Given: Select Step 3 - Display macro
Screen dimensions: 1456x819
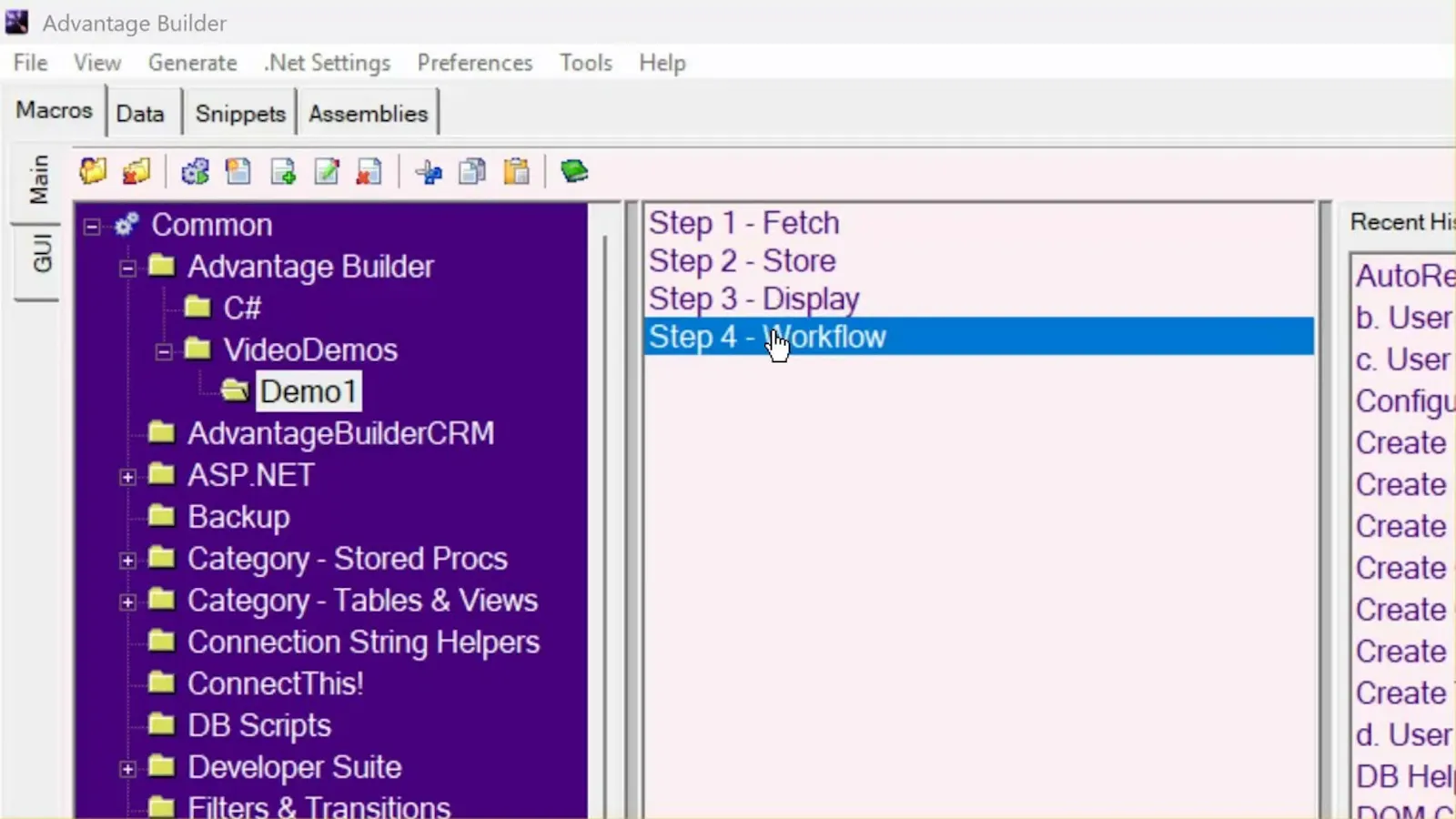Looking at the screenshot, I should coord(978,298).
